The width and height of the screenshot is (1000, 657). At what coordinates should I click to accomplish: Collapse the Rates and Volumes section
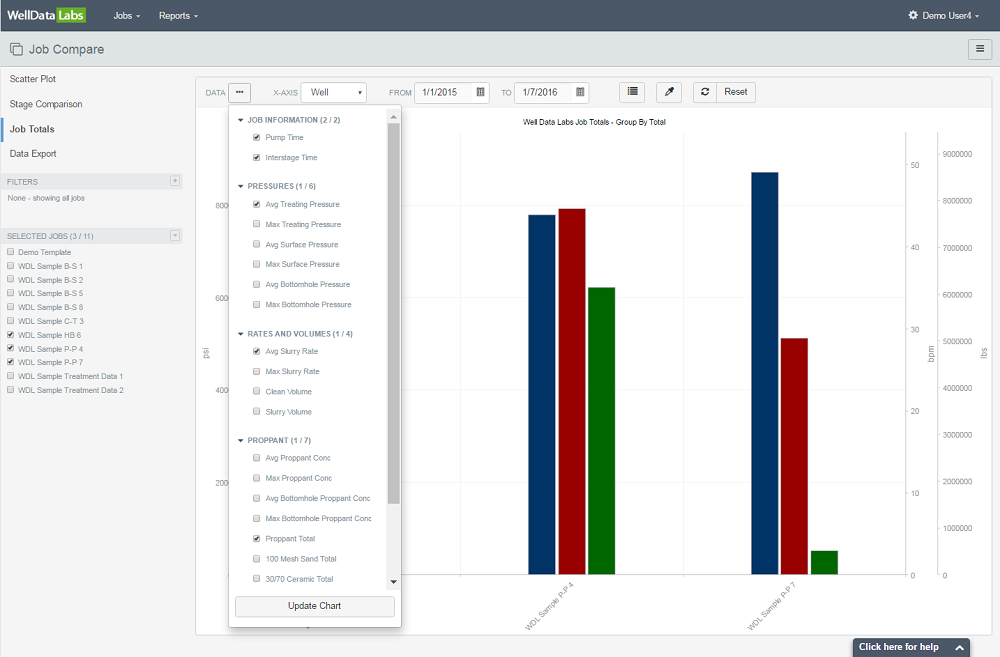[x=240, y=334]
